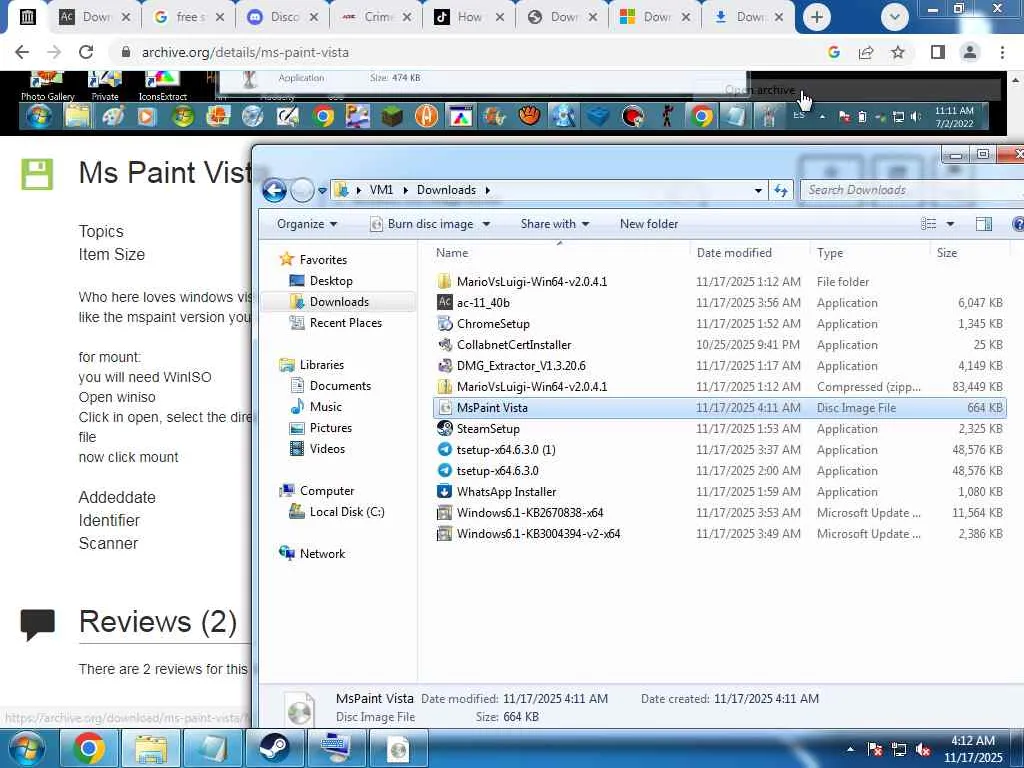Open the Share with menu
Viewport: 1024px width, 768px height.
click(x=554, y=224)
